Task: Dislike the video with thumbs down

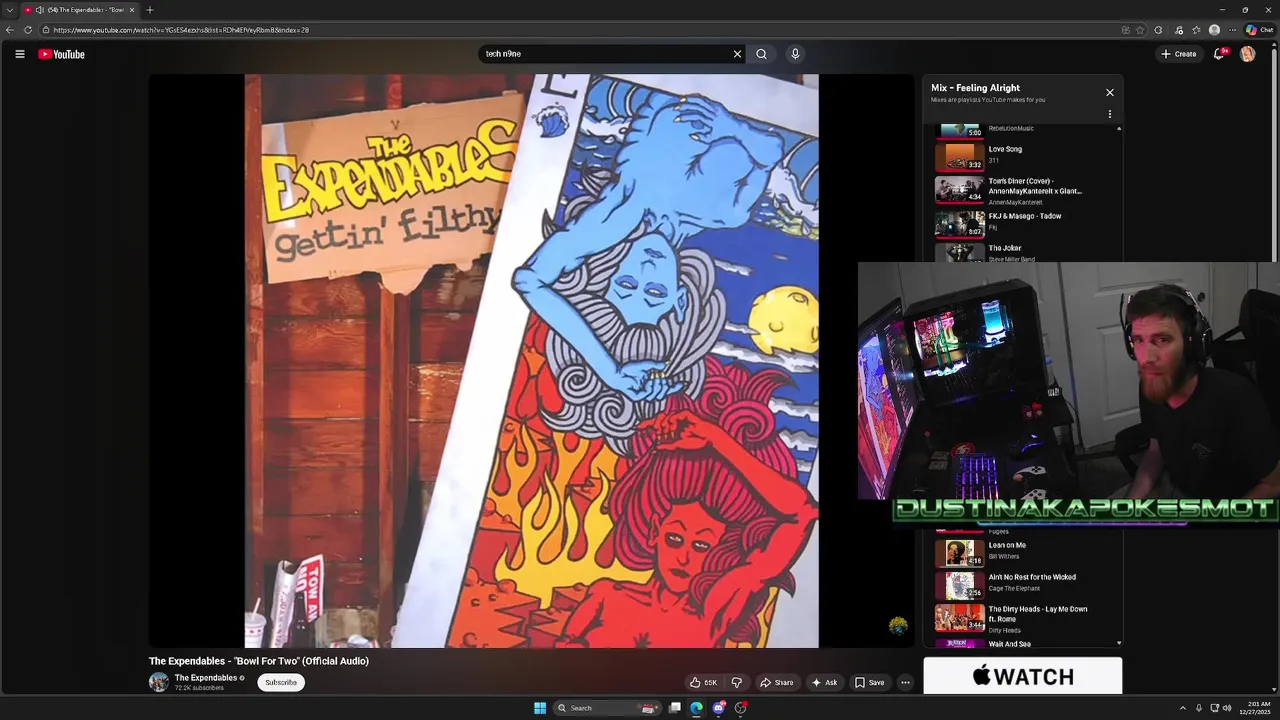Action: (x=737, y=683)
